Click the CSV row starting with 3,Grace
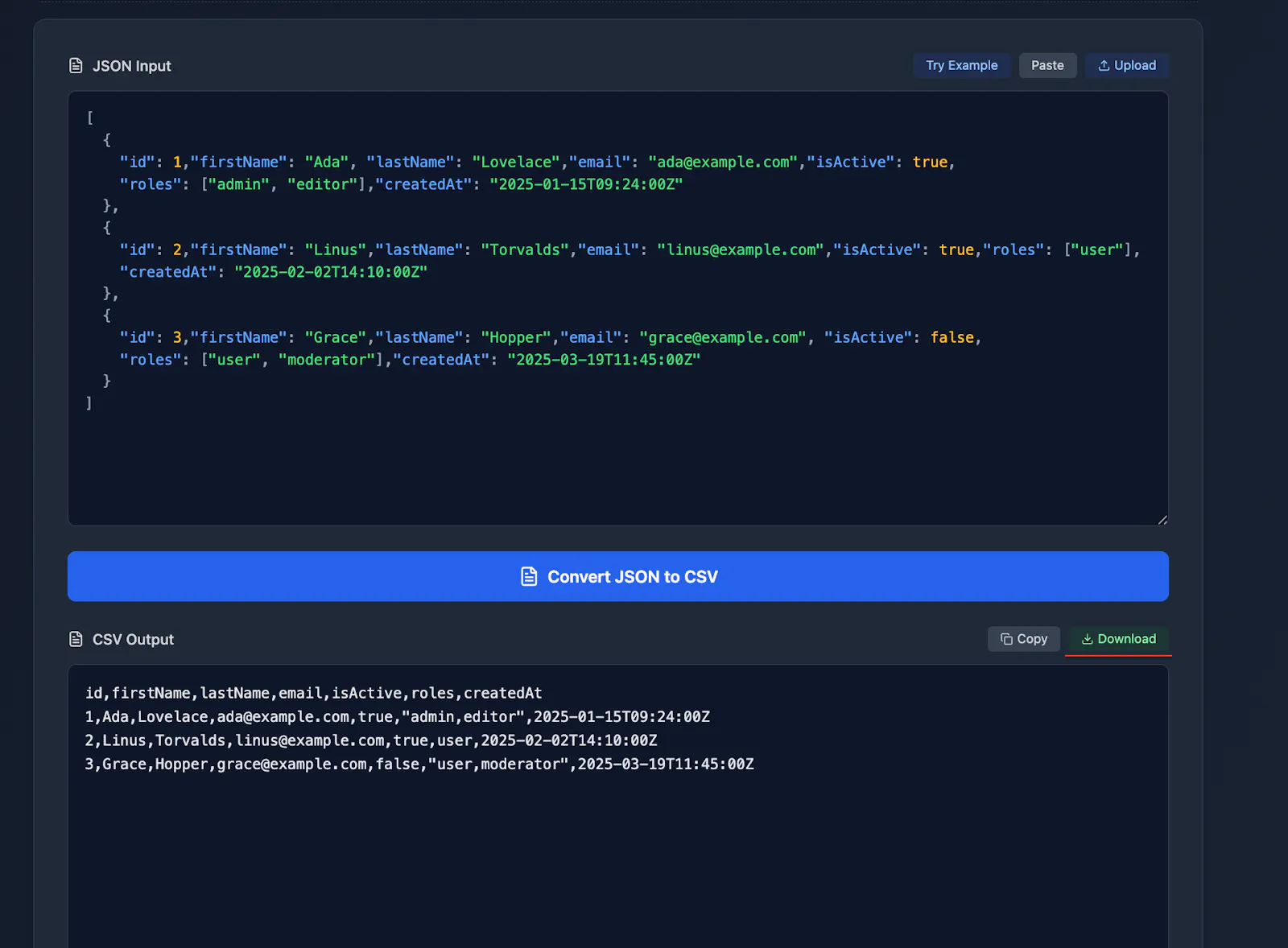The image size is (1288, 948). [x=419, y=764]
